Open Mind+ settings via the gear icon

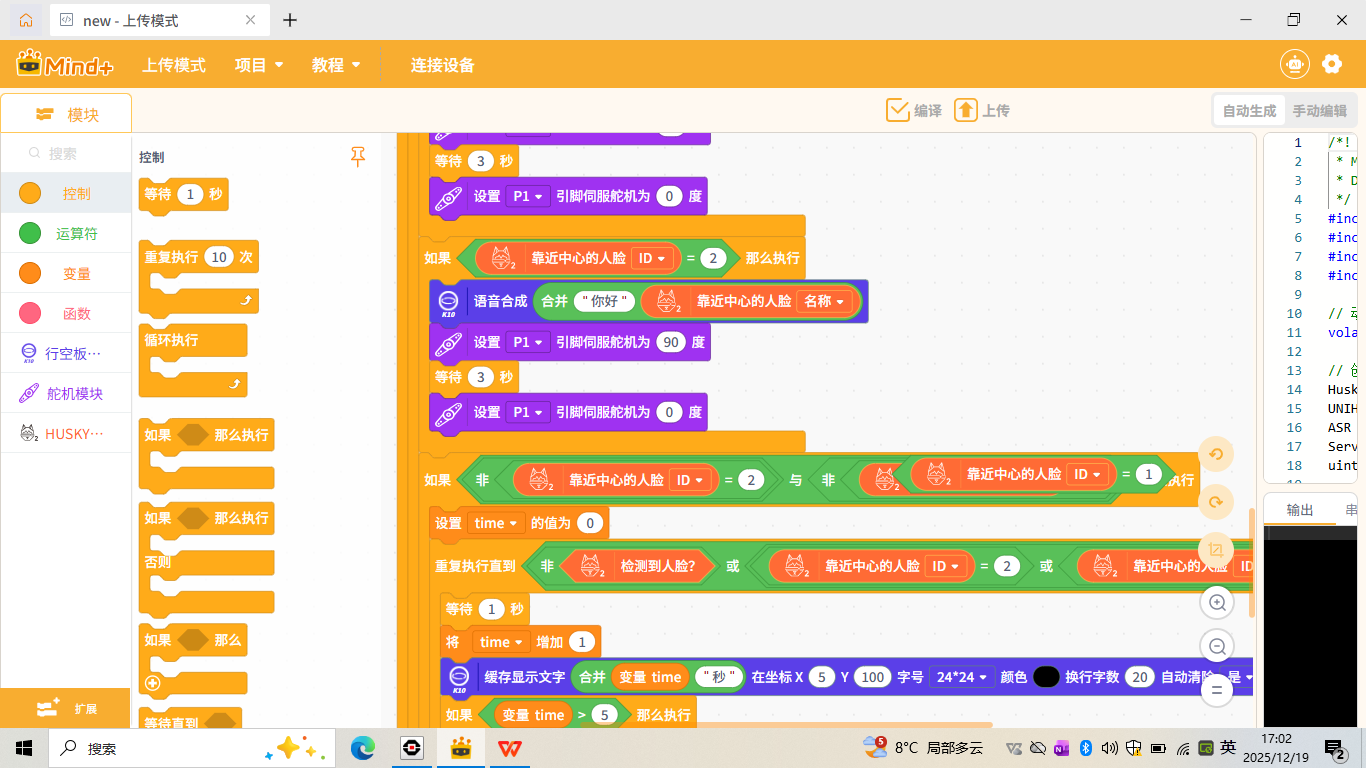[1332, 63]
